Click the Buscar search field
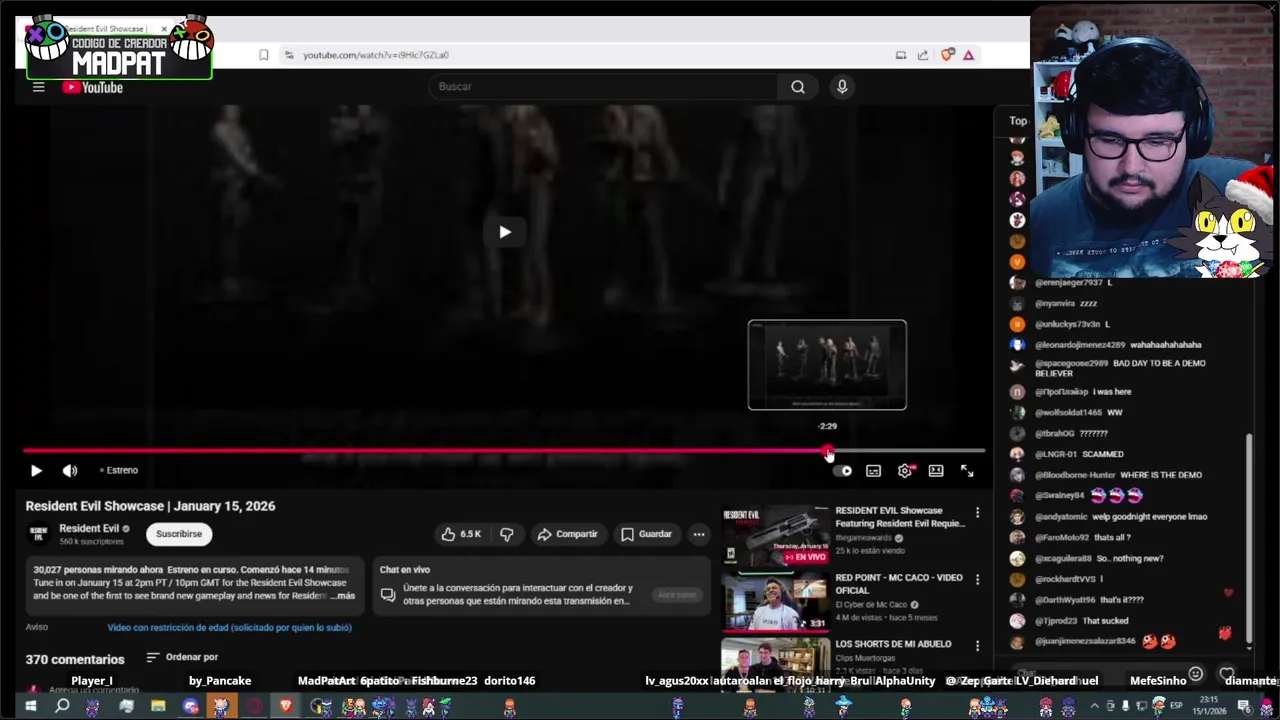Image resolution: width=1280 pixels, height=720 pixels. pyautogui.click(x=604, y=86)
